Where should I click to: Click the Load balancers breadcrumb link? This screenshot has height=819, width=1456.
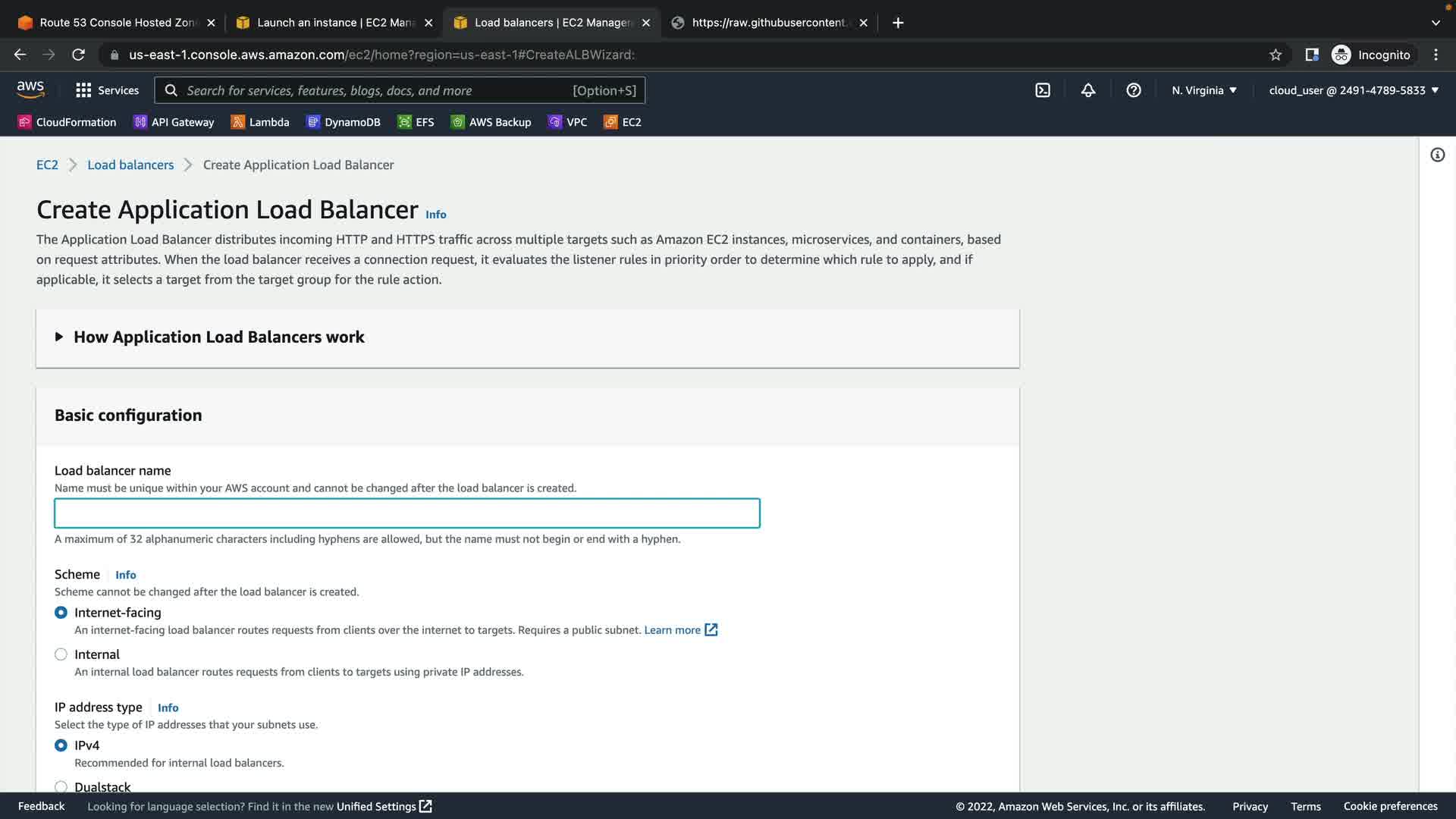click(130, 165)
